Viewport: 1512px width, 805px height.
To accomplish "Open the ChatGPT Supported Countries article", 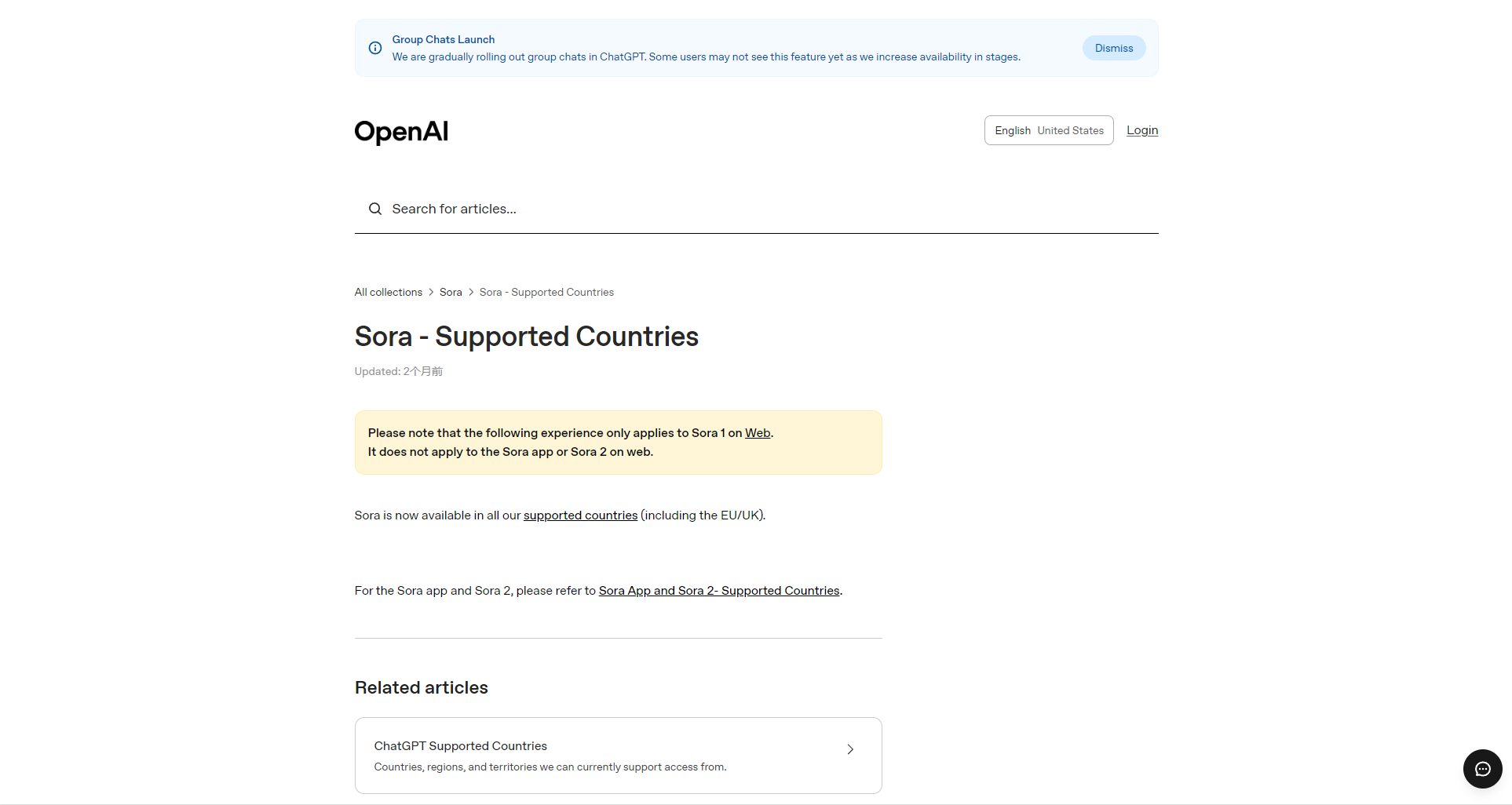I will pyautogui.click(x=461, y=746).
